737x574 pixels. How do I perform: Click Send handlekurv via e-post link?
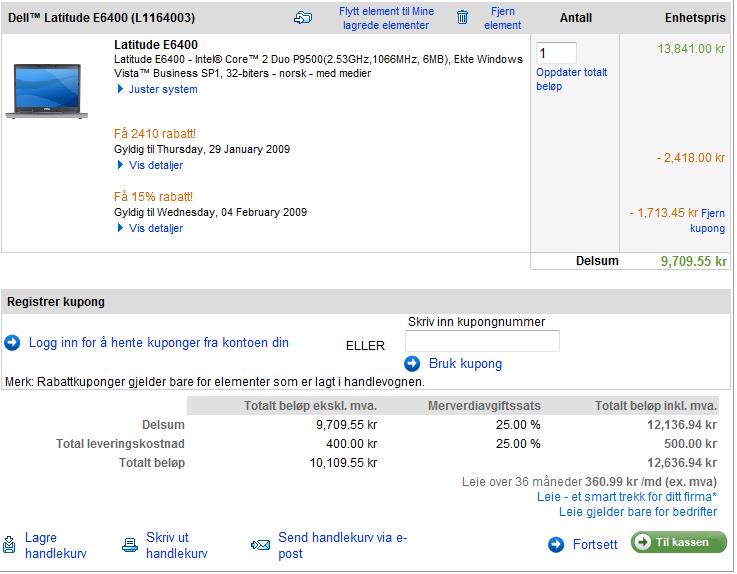click(343, 545)
